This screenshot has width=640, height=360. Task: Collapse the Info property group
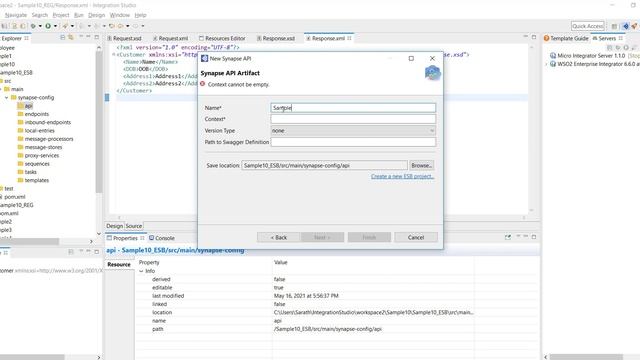pyautogui.click(x=141, y=271)
